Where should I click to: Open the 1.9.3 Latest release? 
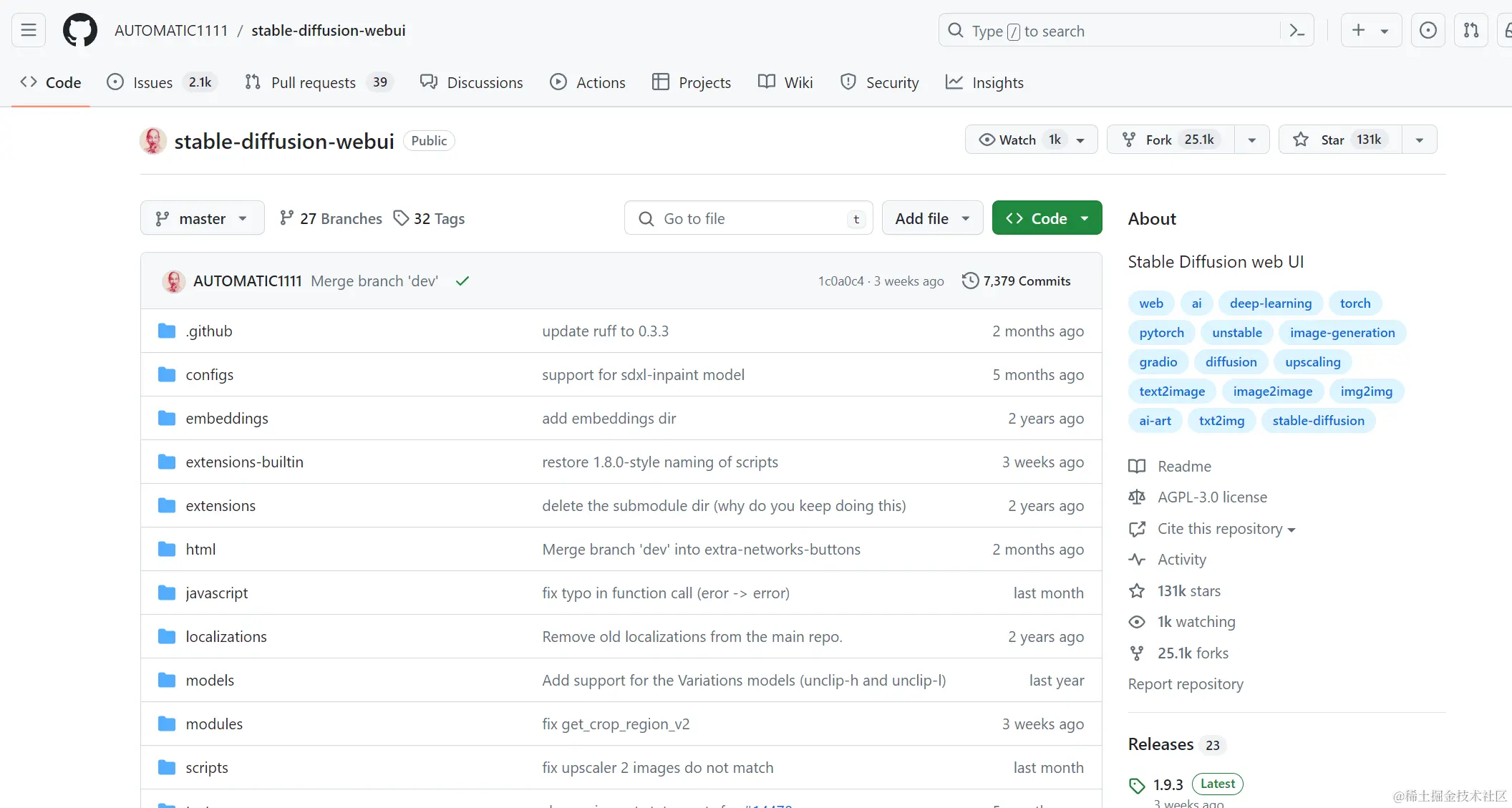click(1186, 784)
